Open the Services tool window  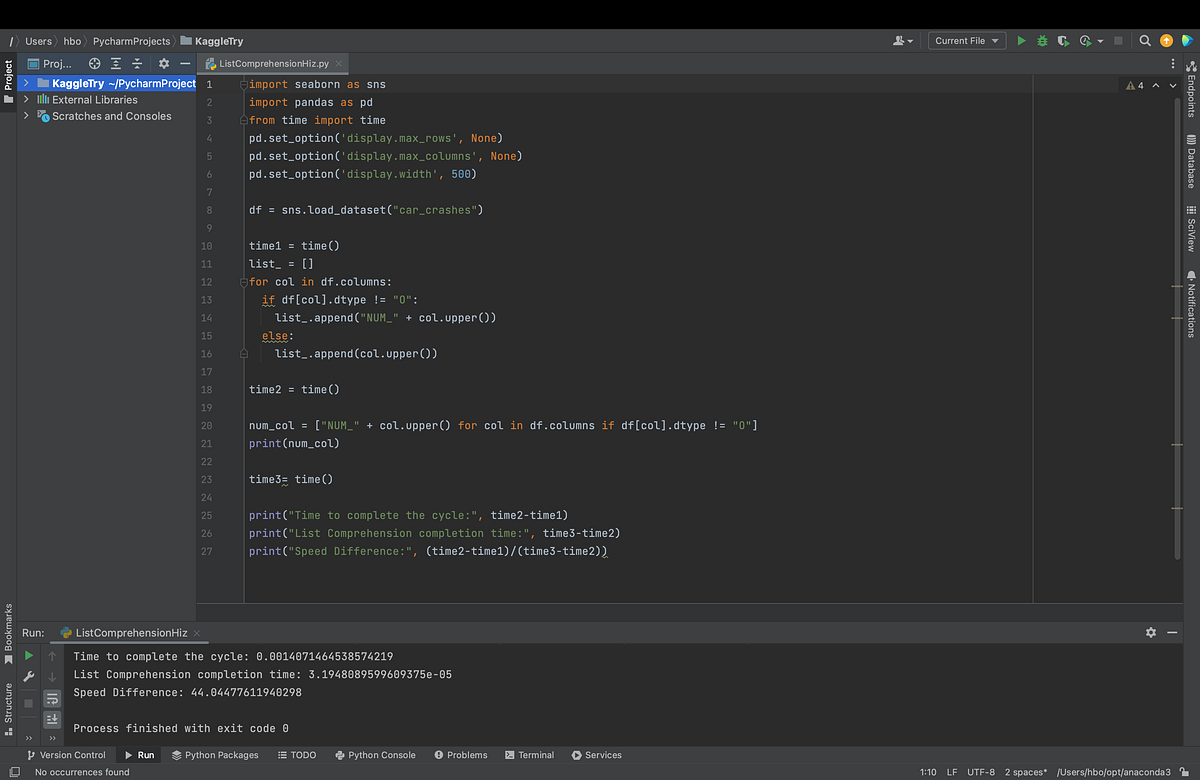coord(596,755)
